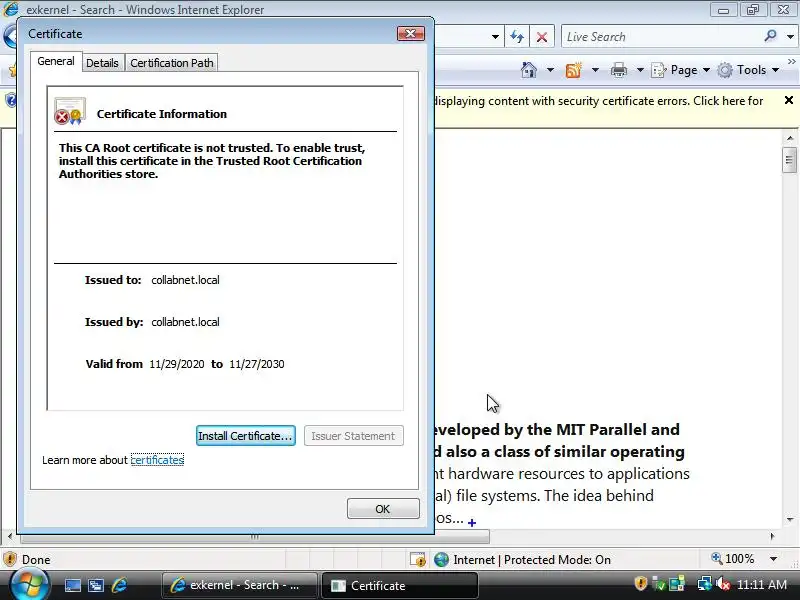The height and width of the screenshot is (600, 800).
Task: Expand the zoom level dropdown arrow
Action: [773, 559]
